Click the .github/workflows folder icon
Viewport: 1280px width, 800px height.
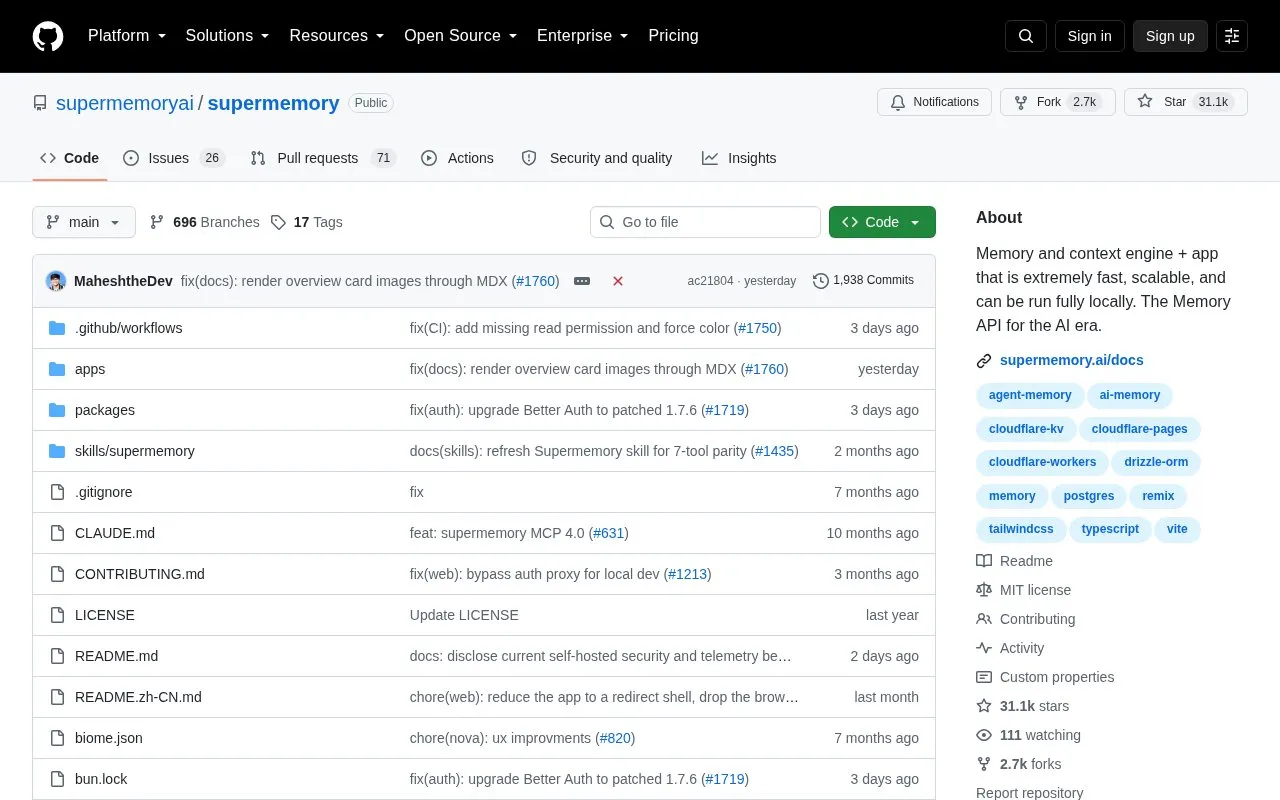coord(57,328)
